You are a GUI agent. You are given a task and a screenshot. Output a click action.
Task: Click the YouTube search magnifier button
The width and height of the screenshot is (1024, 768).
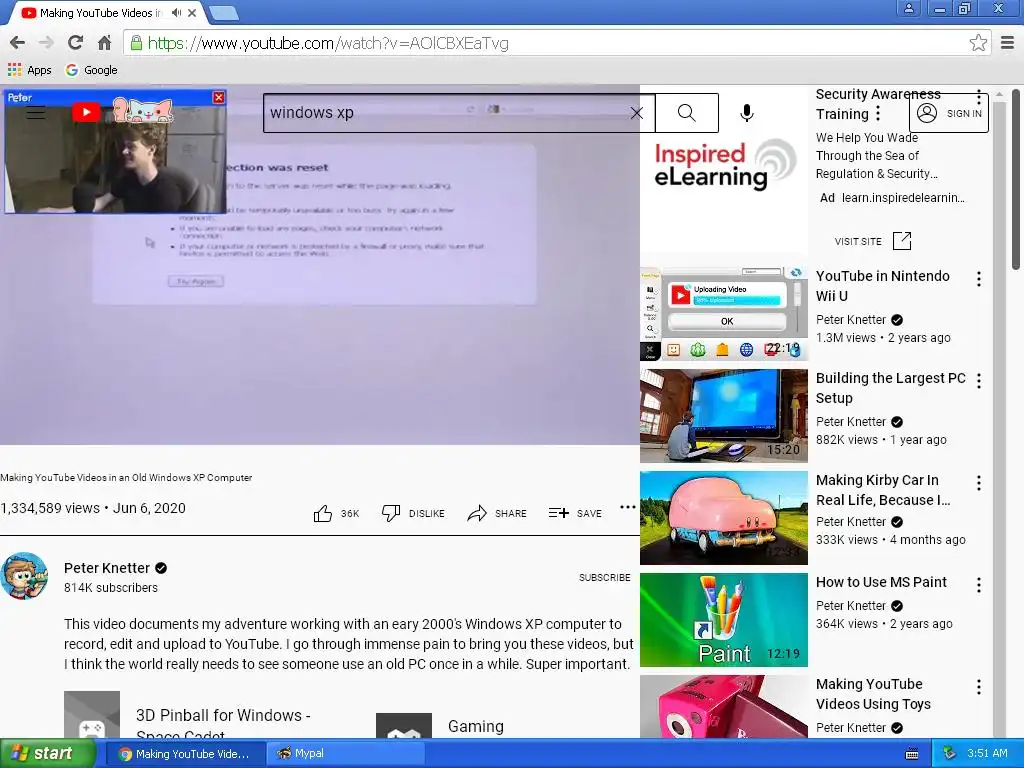pos(686,113)
